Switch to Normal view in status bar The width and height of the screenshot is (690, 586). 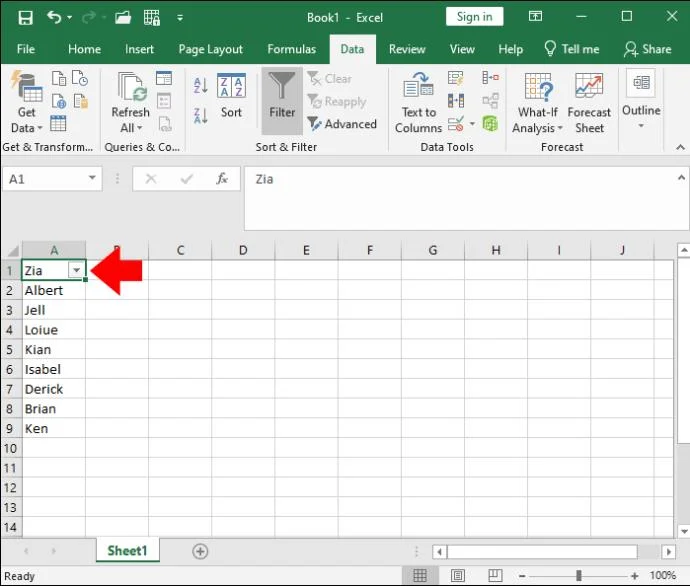click(420, 575)
